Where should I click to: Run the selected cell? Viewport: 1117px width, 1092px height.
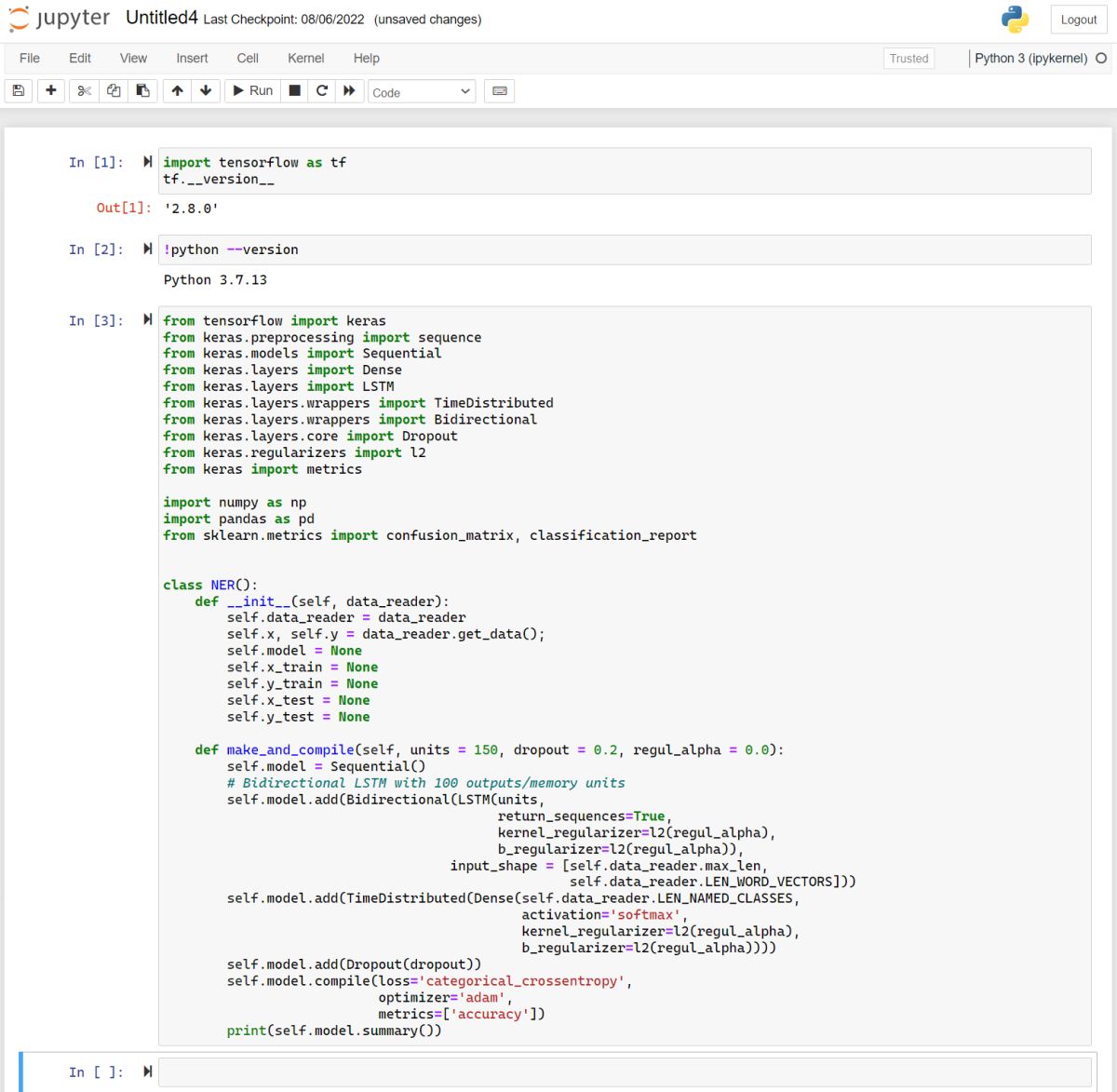click(252, 90)
